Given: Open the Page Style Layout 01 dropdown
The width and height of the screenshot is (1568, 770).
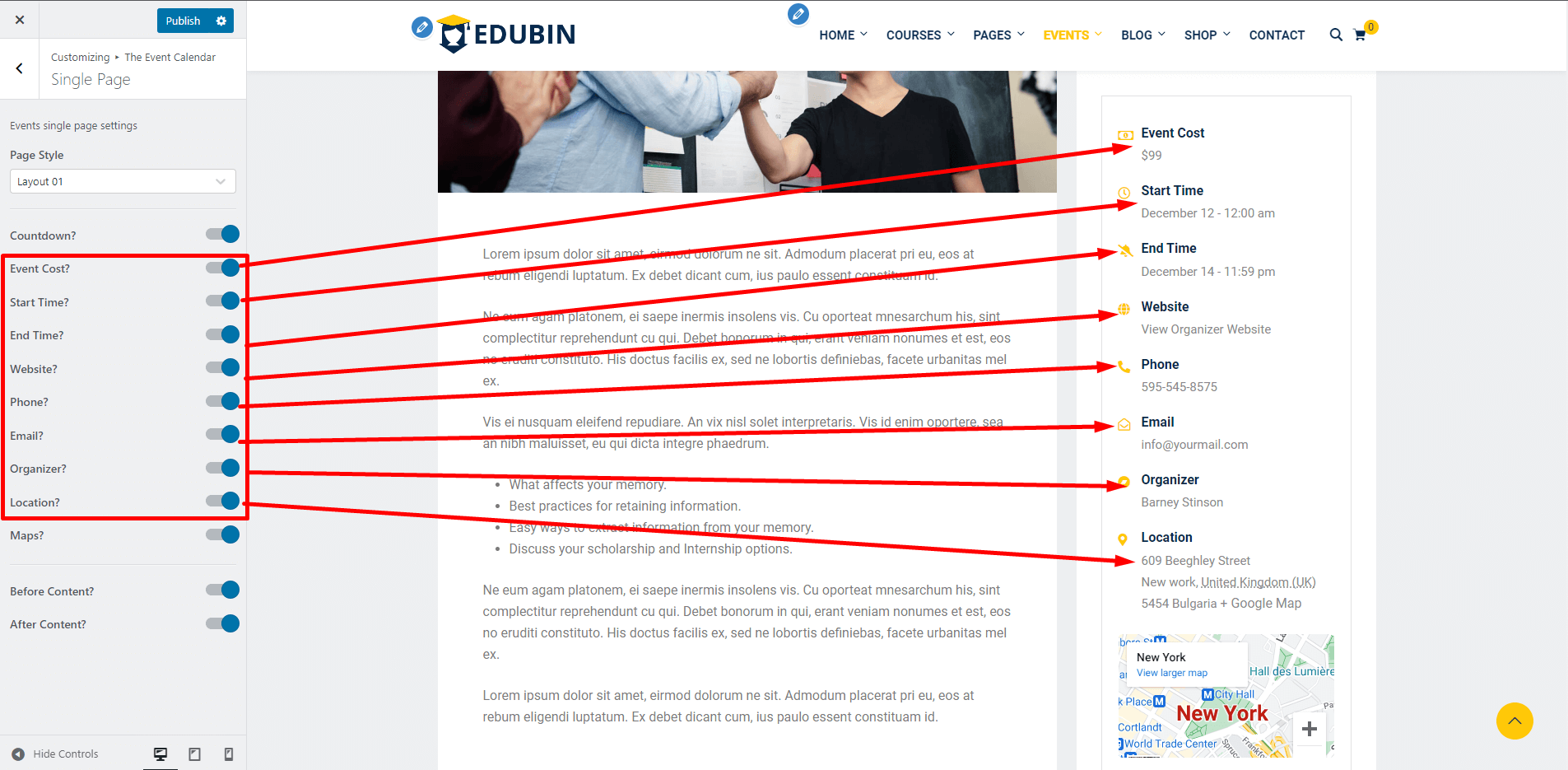Looking at the screenshot, I should click(x=123, y=181).
